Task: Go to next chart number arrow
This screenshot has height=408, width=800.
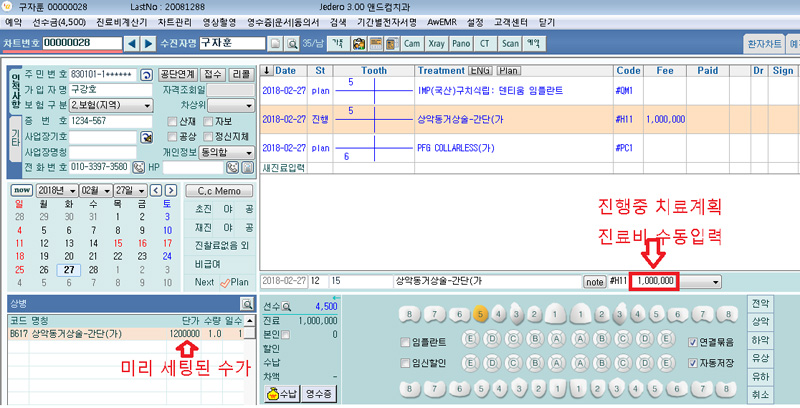Action: click(x=148, y=43)
